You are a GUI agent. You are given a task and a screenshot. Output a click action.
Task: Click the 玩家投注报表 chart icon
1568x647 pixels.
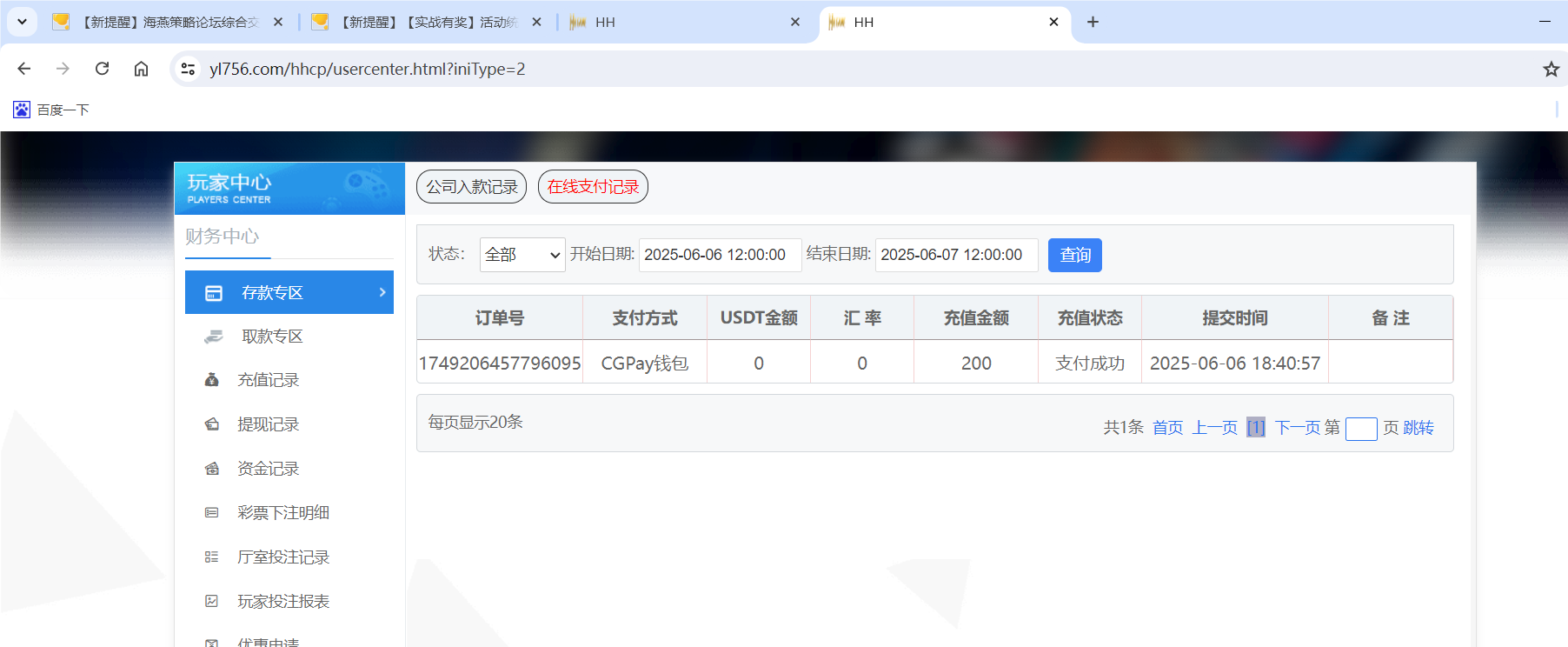211,601
